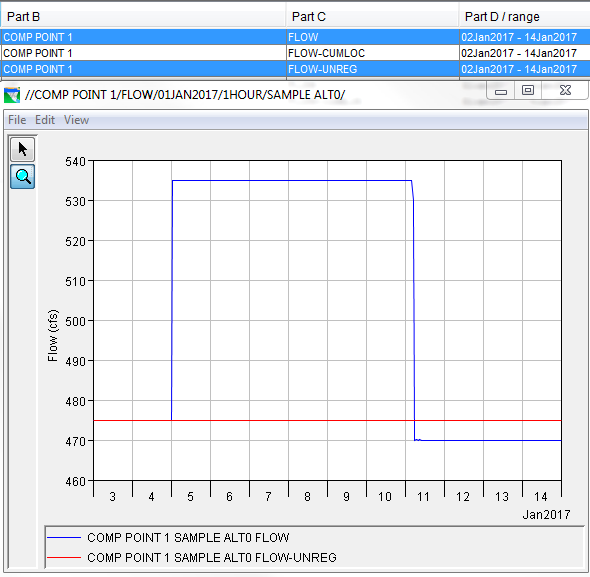Maximize the plot window

pos(528,90)
